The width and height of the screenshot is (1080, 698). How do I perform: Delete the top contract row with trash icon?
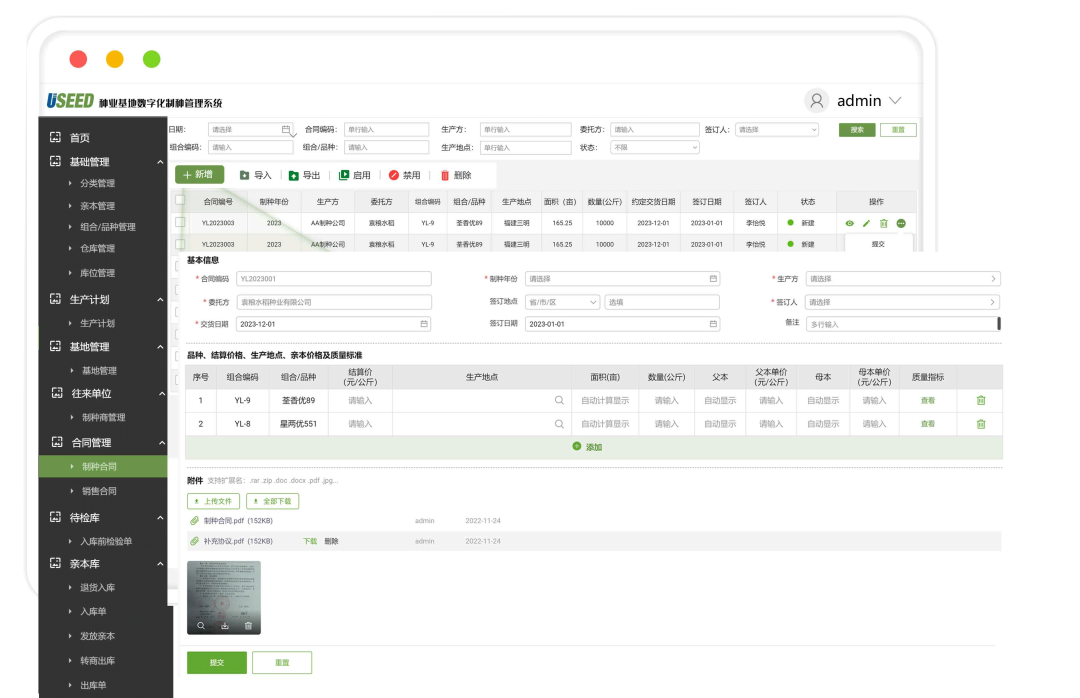point(884,223)
